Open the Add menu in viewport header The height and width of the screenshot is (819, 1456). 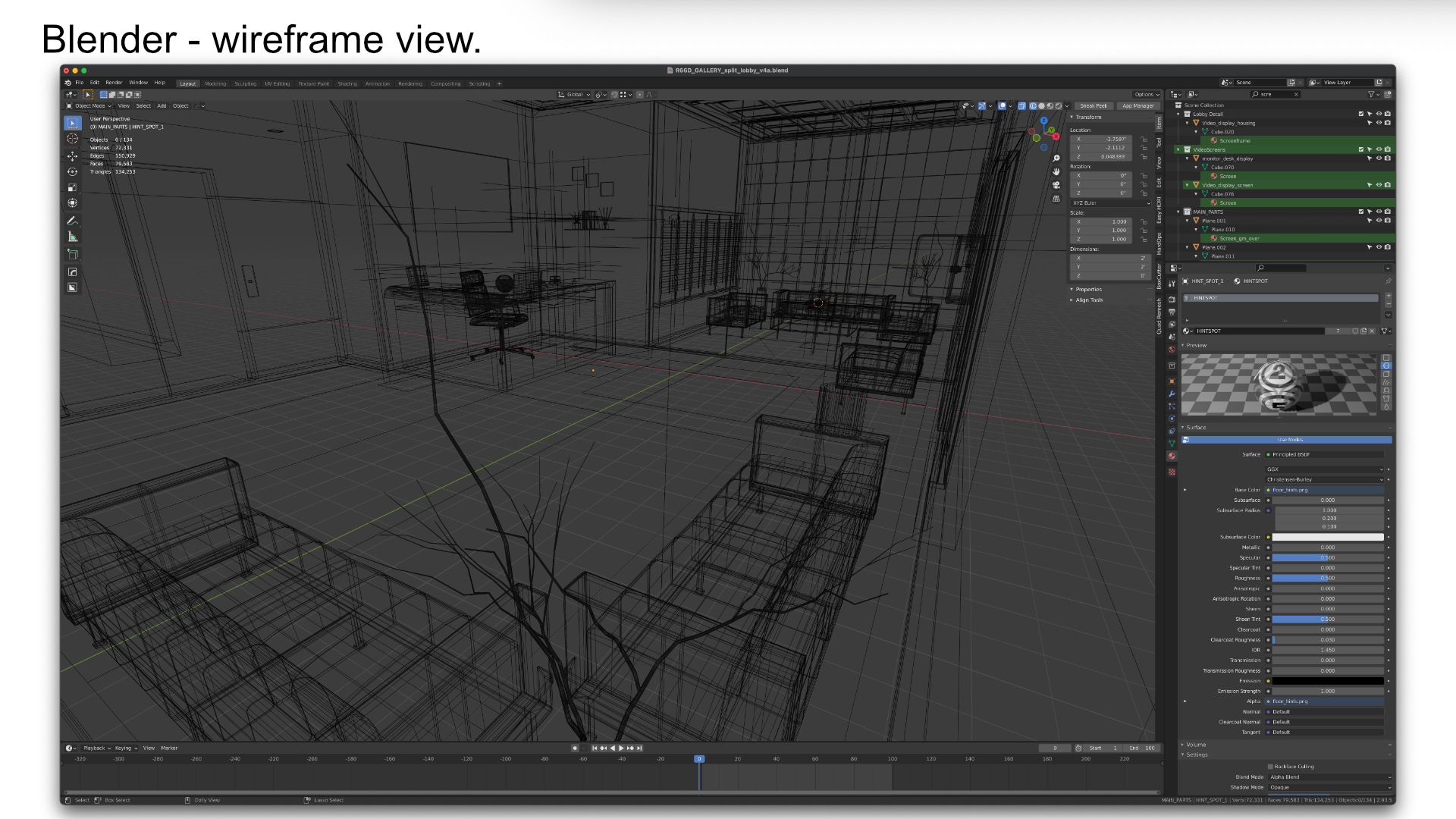[162, 106]
